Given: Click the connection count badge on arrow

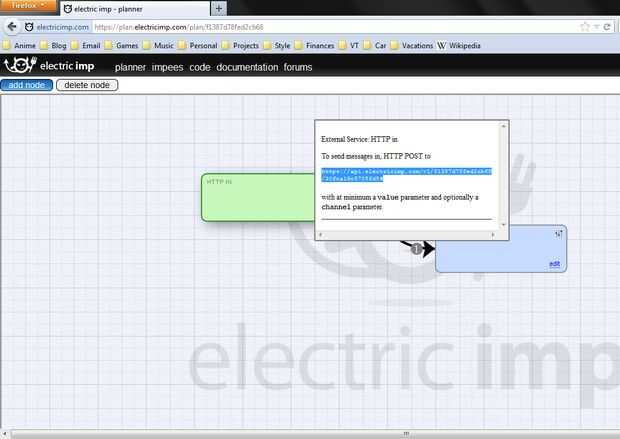Looking at the screenshot, I should tap(416, 249).
